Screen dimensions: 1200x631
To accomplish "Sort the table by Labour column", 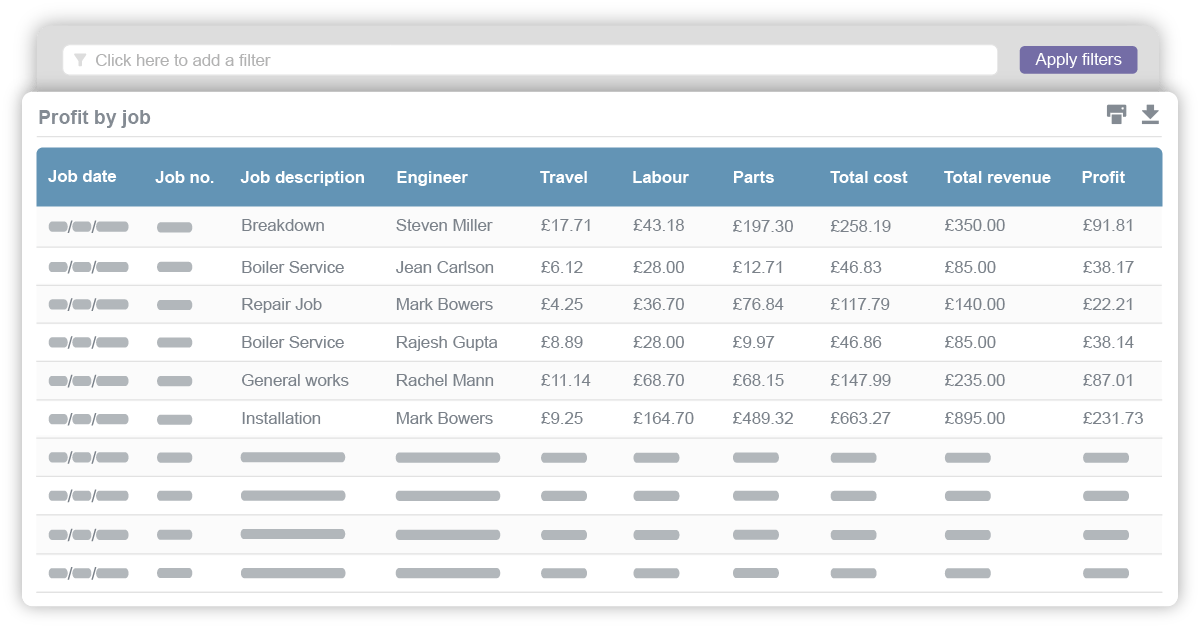I will [660, 177].
